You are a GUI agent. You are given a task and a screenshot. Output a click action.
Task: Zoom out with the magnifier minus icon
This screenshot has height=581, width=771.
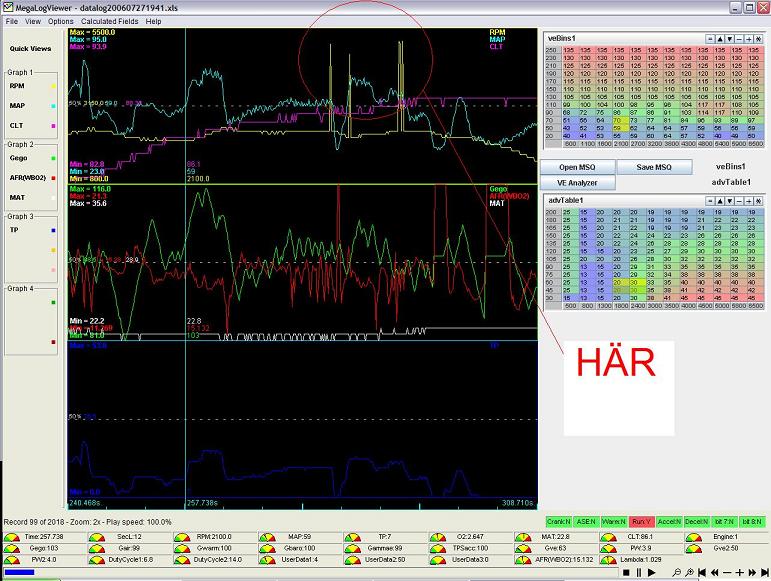(x=677, y=573)
